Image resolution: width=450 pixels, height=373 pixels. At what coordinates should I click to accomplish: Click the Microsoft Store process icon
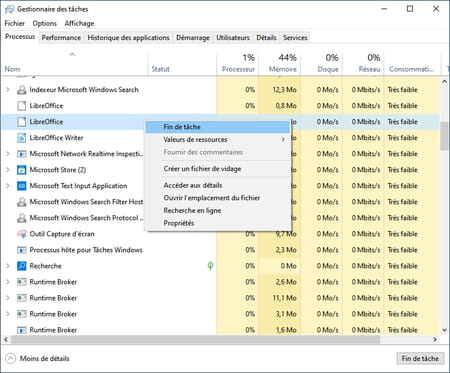[22, 170]
